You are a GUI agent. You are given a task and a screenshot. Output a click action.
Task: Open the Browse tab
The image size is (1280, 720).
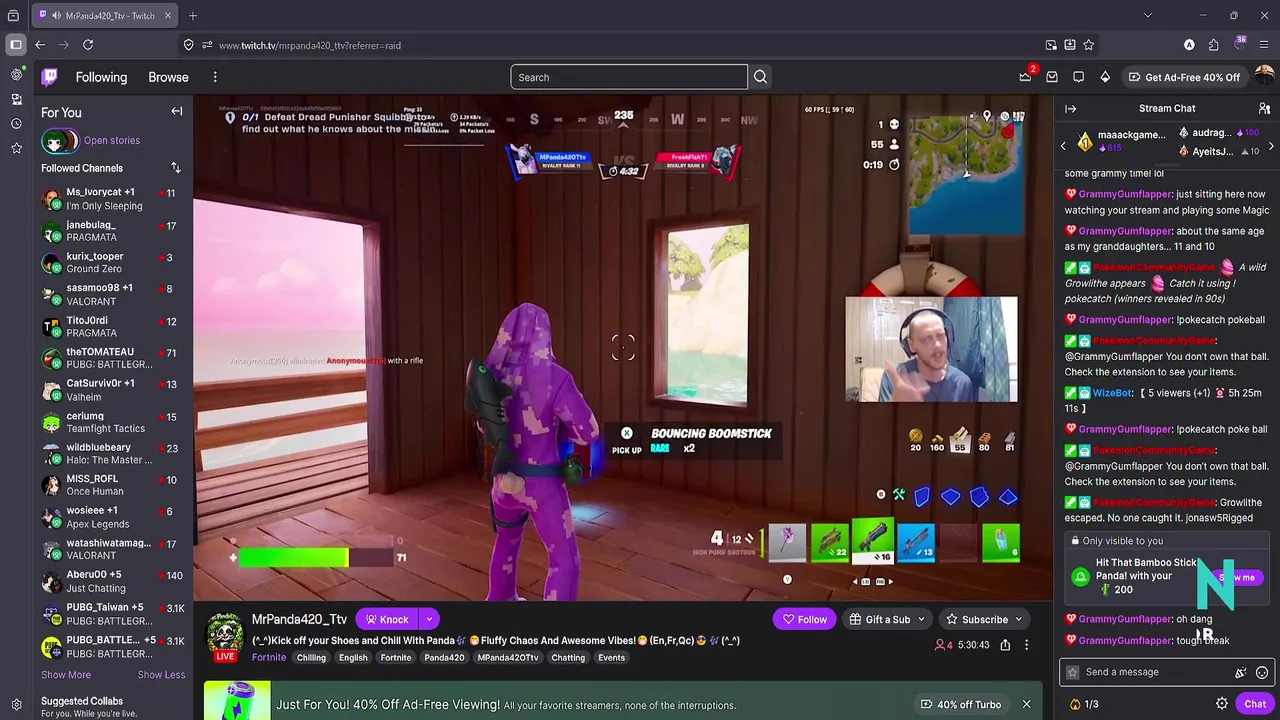pyautogui.click(x=168, y=77)
